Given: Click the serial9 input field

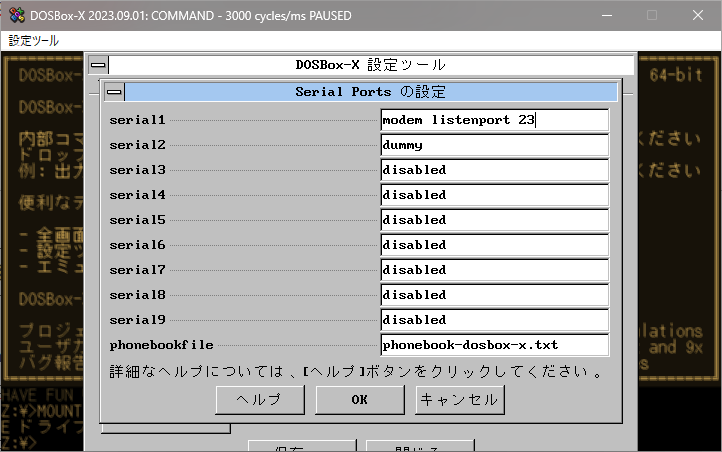Looking at the screenshot, I should pos(495,320).
